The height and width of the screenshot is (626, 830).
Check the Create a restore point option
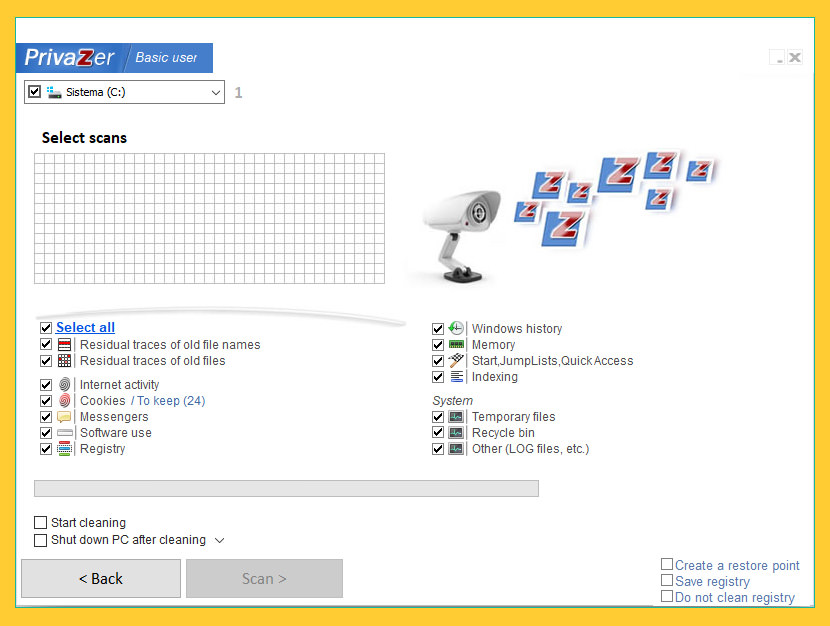pos(666,564)
